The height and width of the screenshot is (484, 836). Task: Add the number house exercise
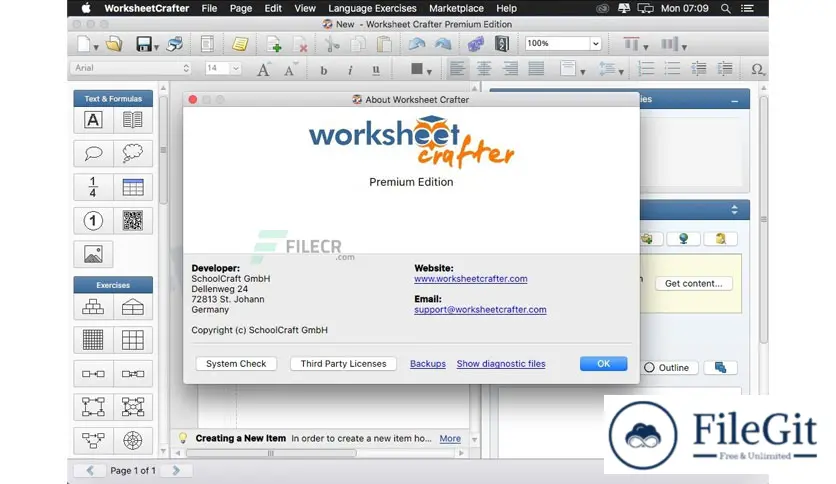pyautogui.click(x=133, y=307)
